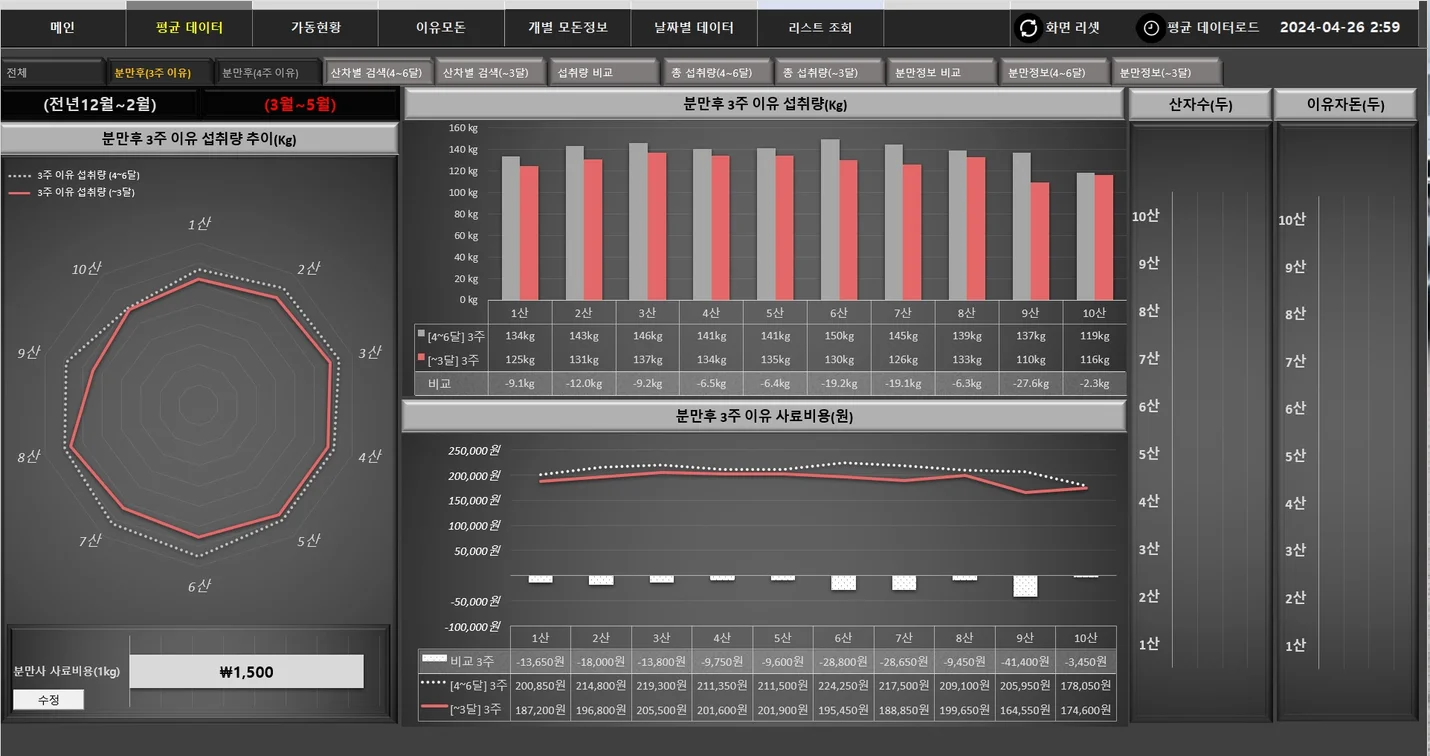Click the 분만사 사료비용(1kg) label
This screenshot has height=756, width=1430.
(x=67, y=672)
